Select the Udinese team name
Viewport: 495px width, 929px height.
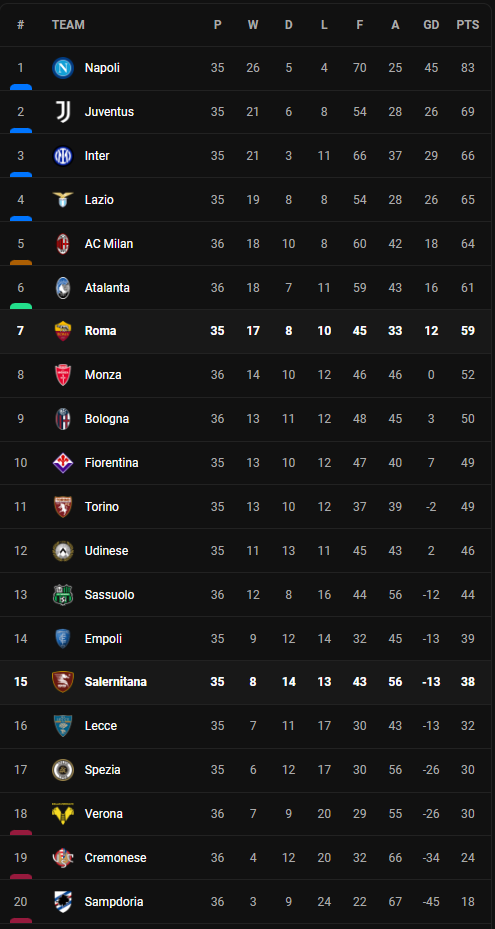[x=106, y=551]
